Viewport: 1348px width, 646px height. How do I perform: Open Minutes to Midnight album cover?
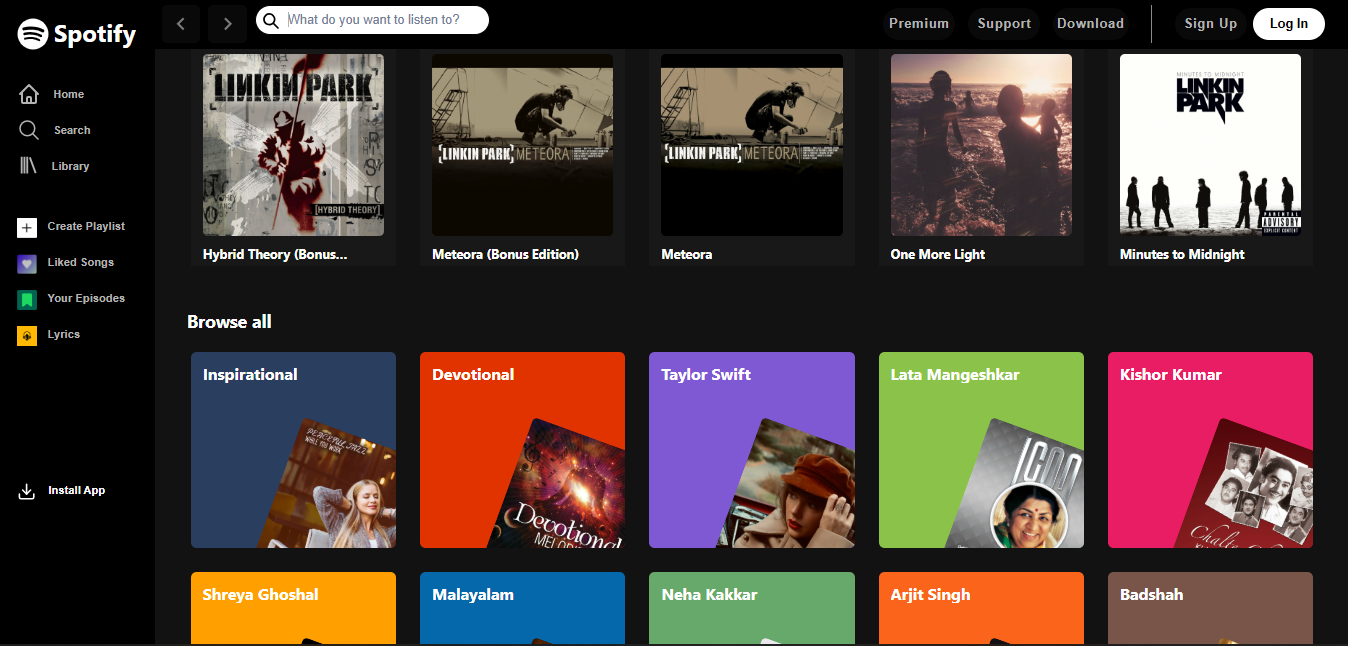click(1210, 145)
